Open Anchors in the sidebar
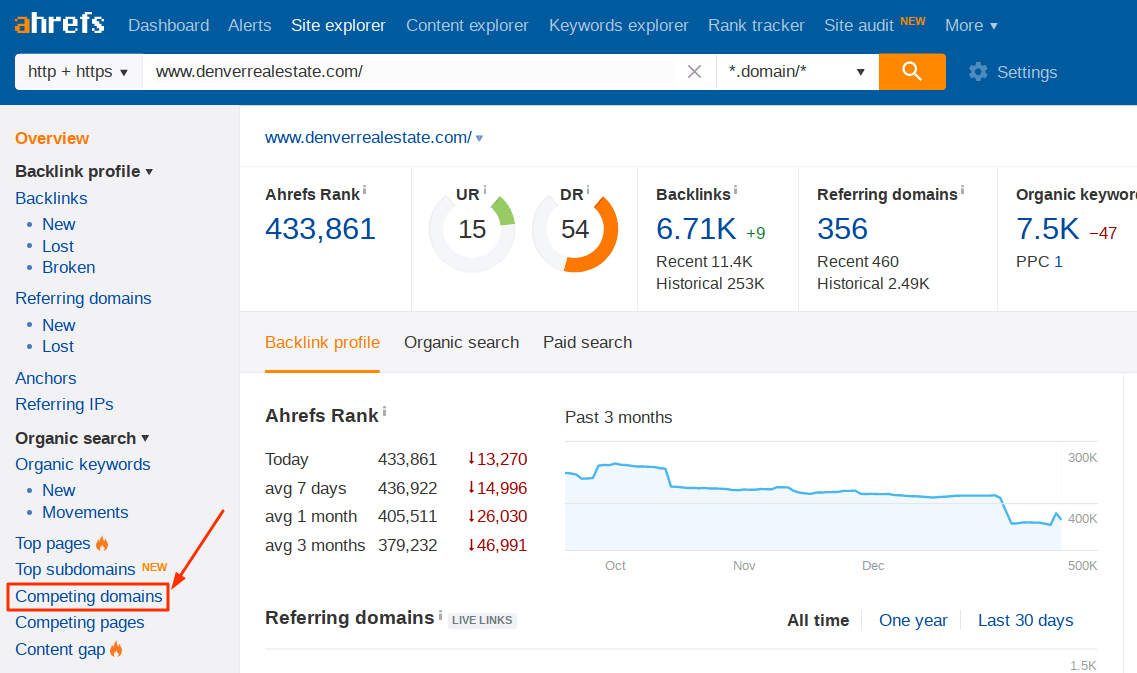Viewport: 1137px width, 673px height. click(x=46, y=379)
